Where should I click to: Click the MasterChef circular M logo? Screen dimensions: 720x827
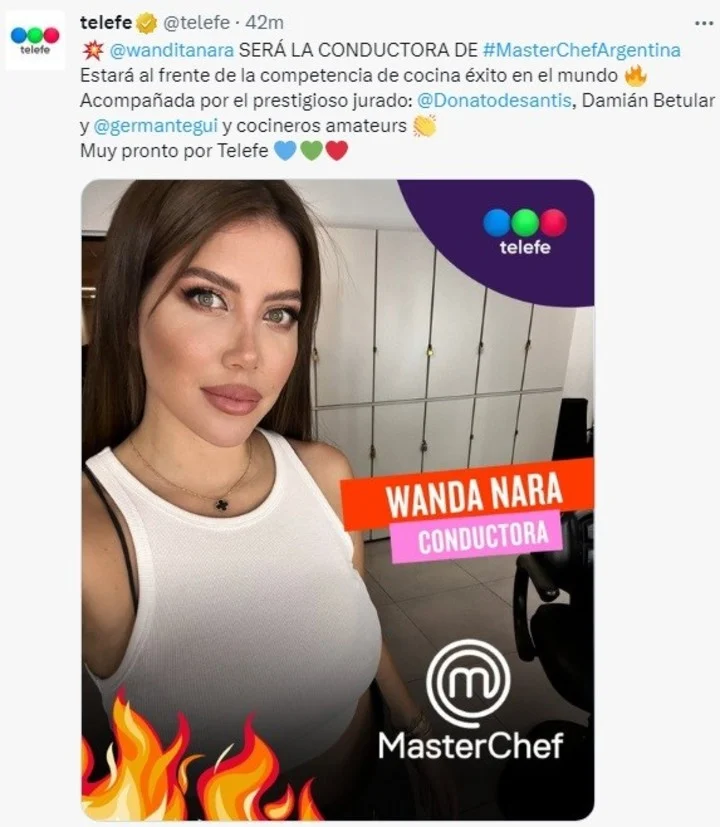pyautogui.click(x=468, y=683)
